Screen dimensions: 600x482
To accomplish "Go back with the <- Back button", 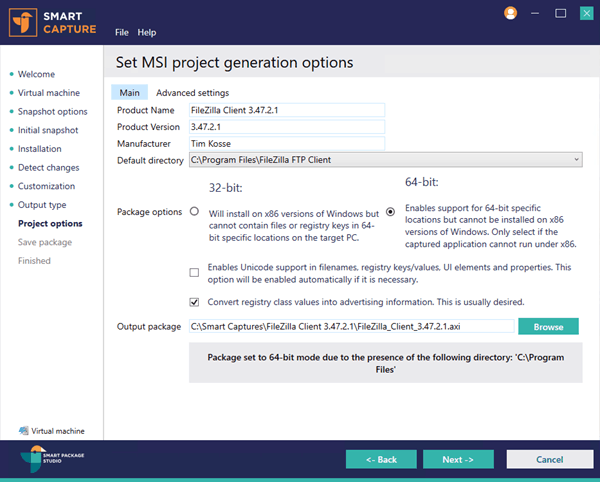I will pyautogui.click(x=381, y=459).
